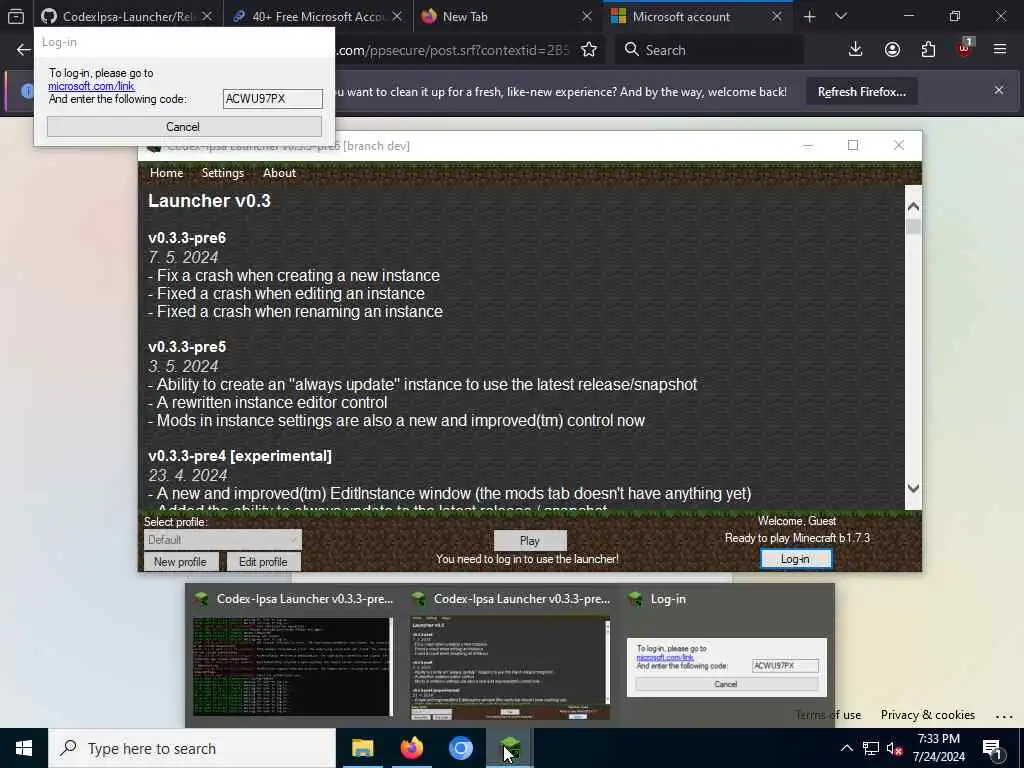Open the launcher Home menu
Viewport: 1024px width, 768px height.
[167, 173]
